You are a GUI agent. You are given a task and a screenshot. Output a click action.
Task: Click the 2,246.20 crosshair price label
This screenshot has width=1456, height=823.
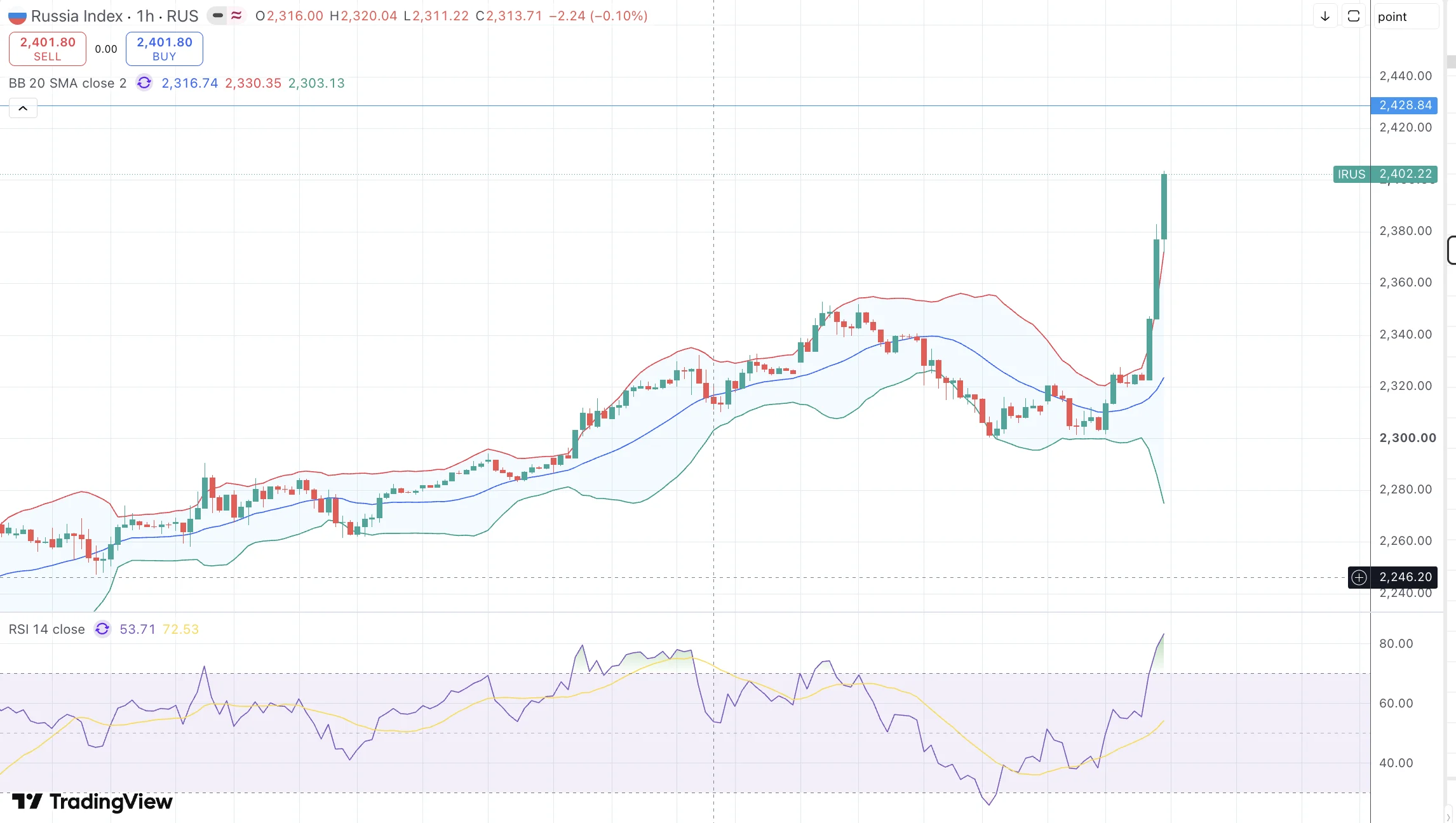(1405, 577)
